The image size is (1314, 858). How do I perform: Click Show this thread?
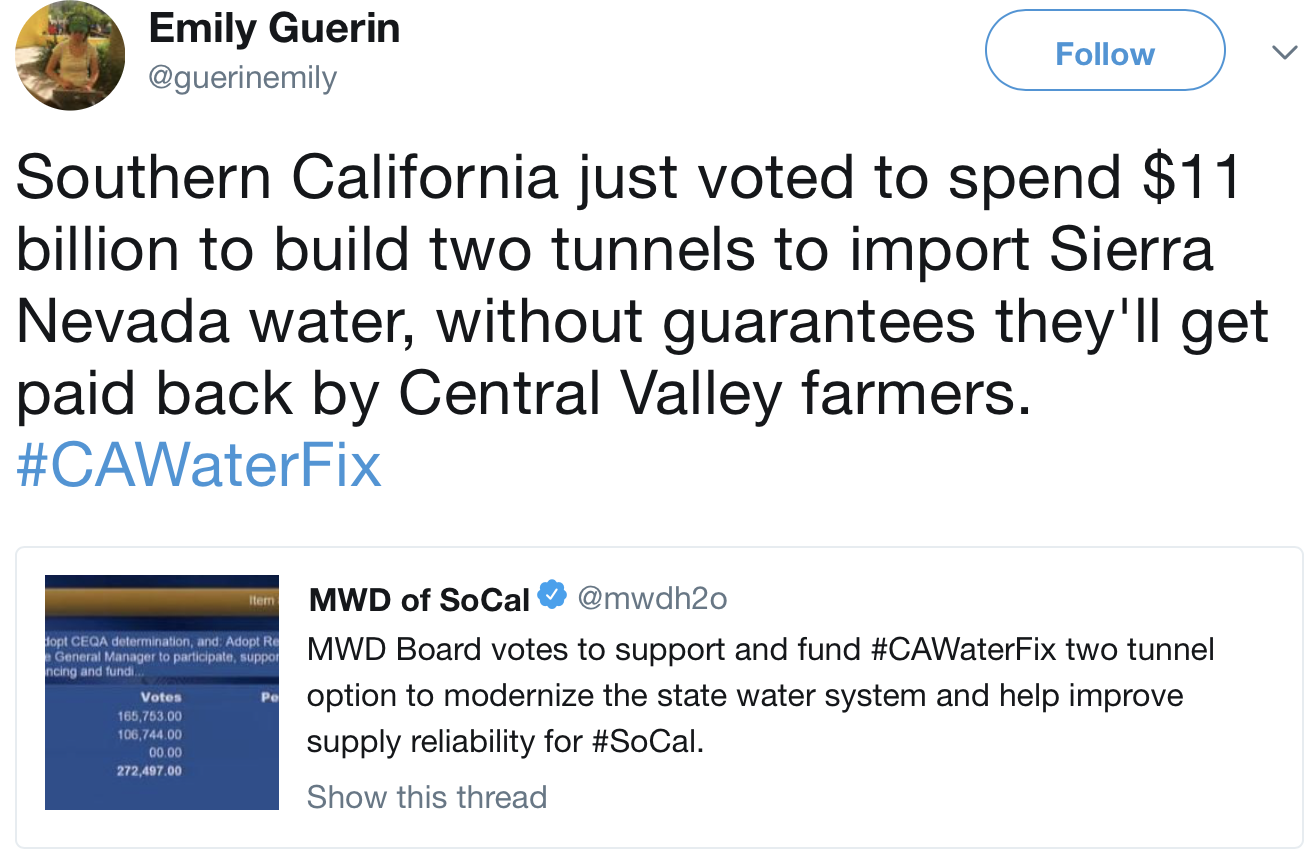coord(427,797)
